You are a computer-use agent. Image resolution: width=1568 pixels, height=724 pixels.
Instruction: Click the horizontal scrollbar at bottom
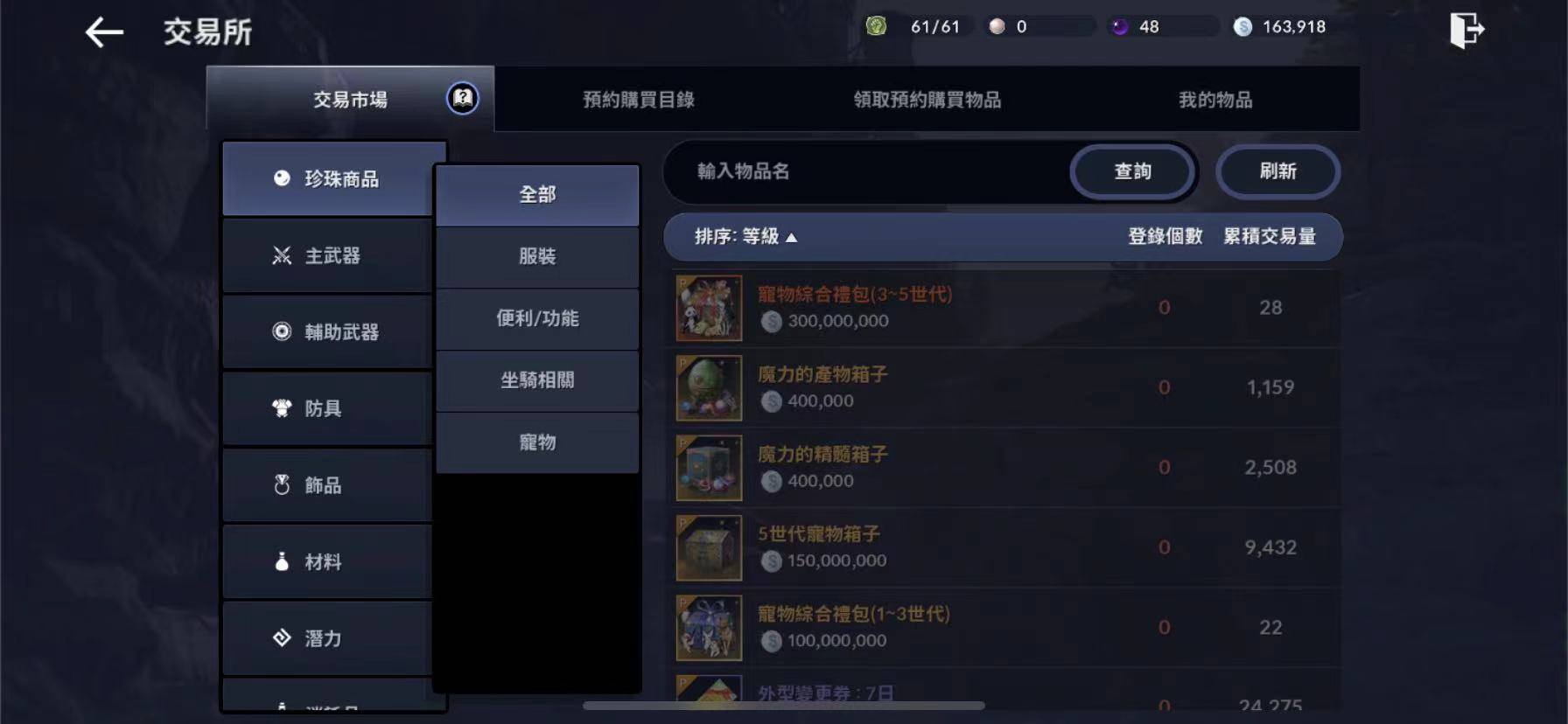783,705
